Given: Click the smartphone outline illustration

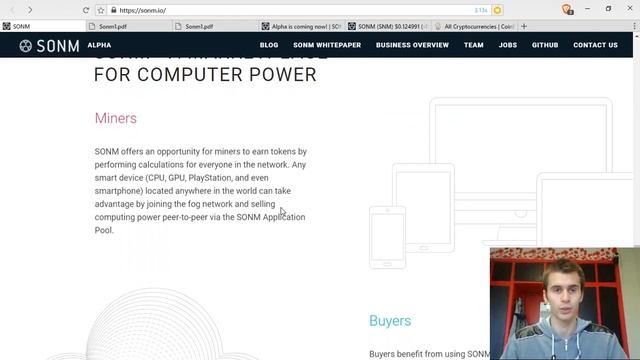Looking at the screenshot, I should point(387,237).
